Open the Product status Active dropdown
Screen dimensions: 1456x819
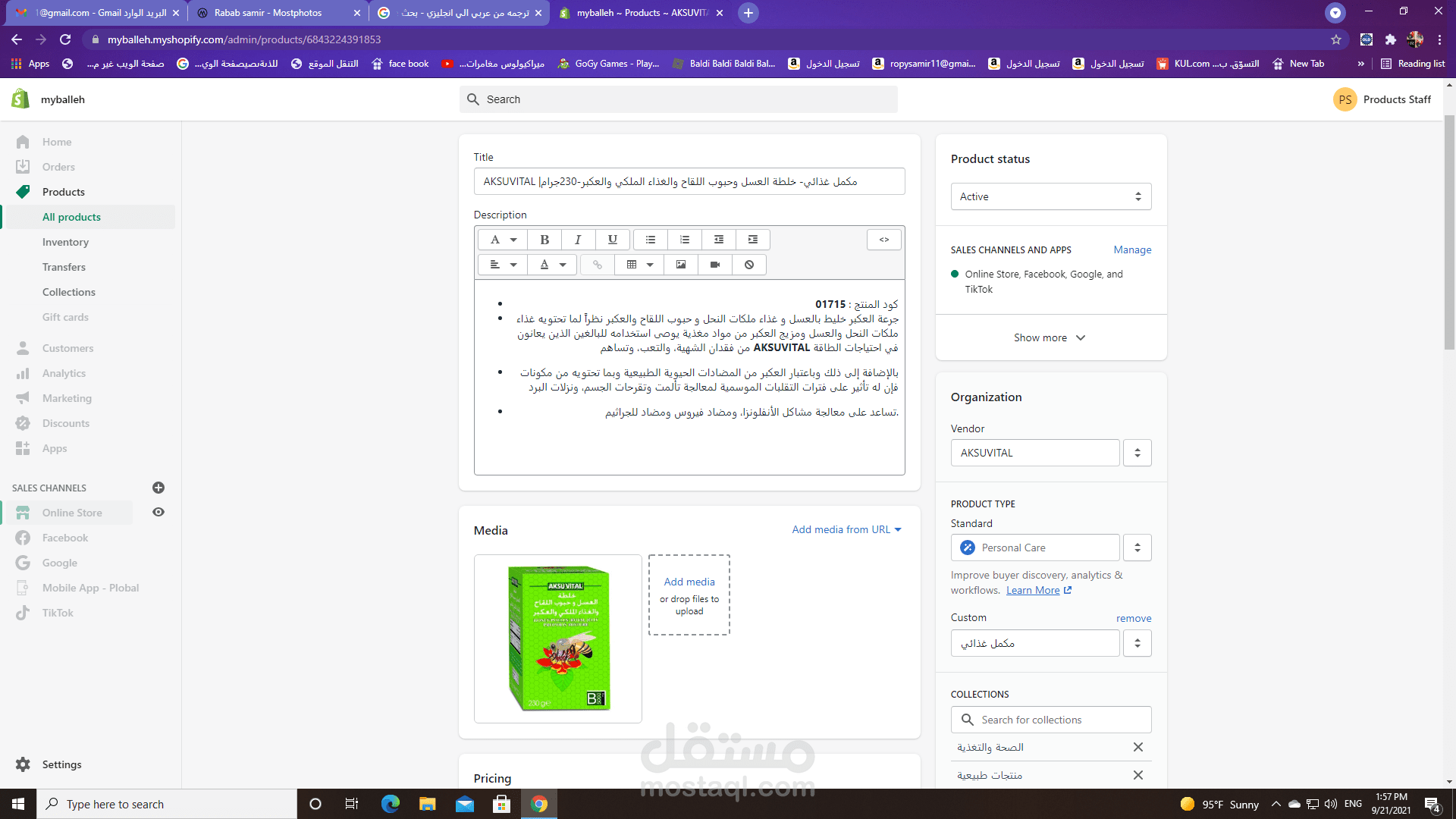click(x=1051, y=196)
